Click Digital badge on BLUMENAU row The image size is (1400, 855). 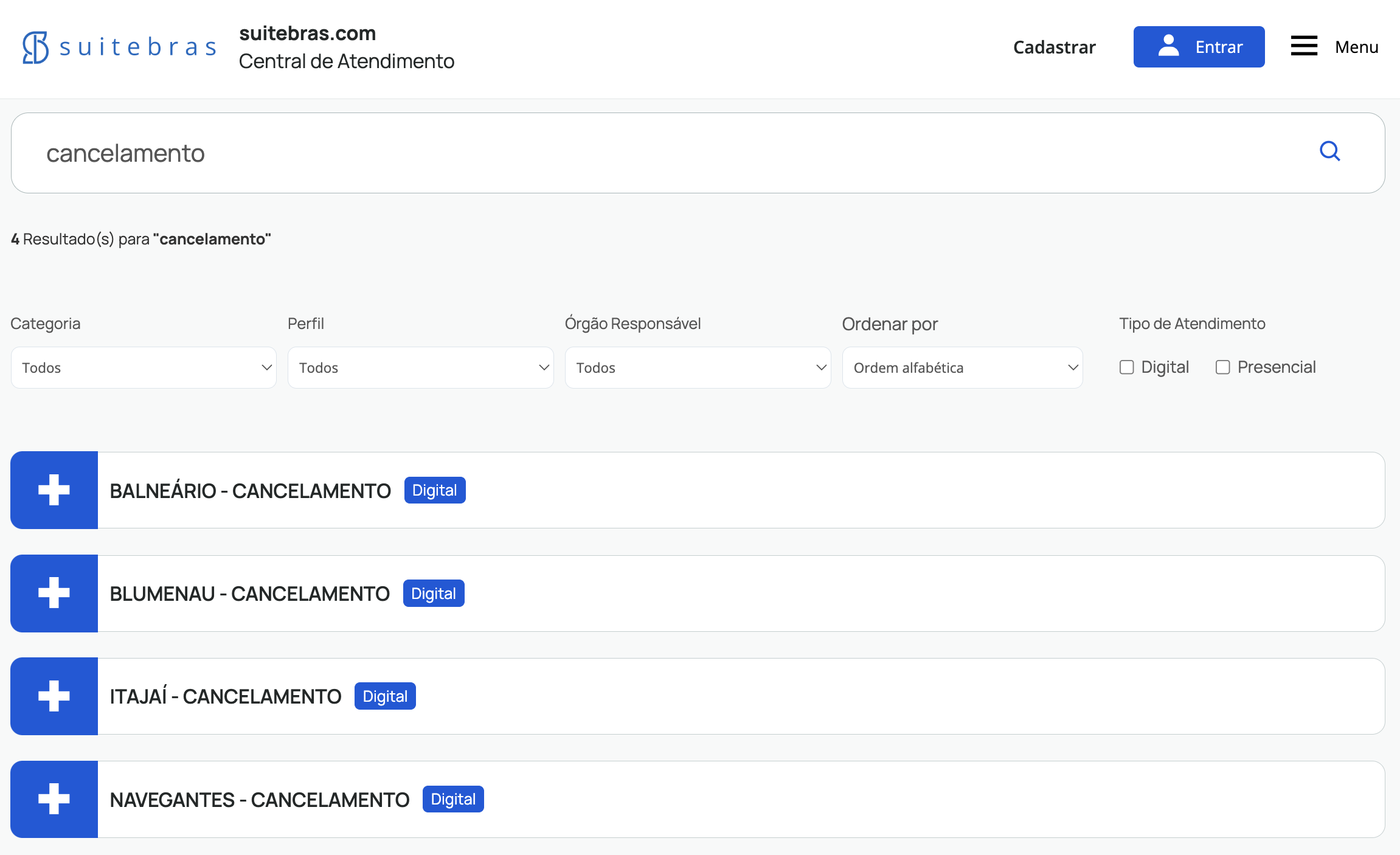(434, 594)
